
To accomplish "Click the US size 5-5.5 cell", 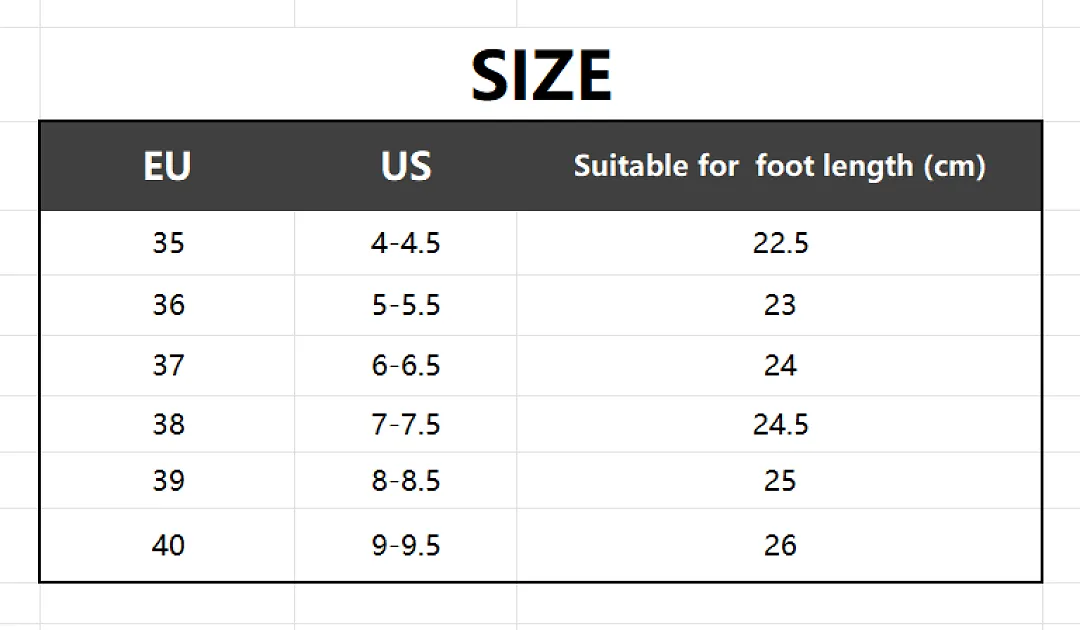I will [x=406, y=305].
